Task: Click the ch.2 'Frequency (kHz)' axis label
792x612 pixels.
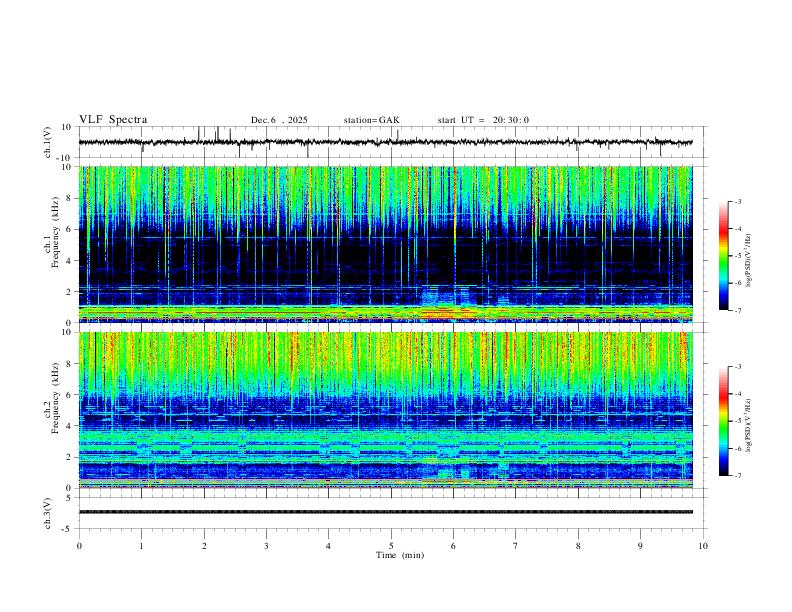Action: pos(55,398)
